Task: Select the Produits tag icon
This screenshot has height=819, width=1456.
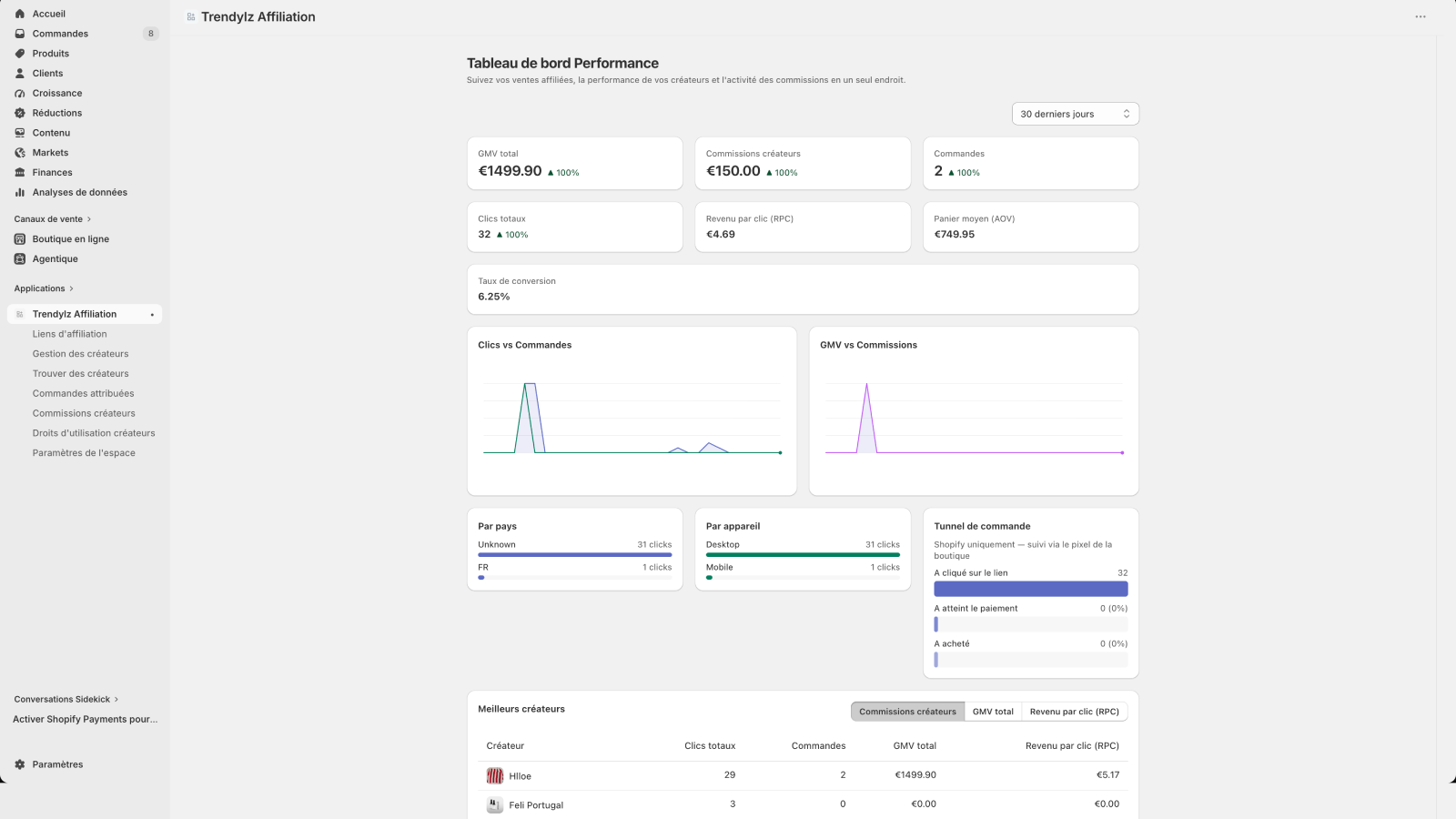Action: (x=20, y=54)
